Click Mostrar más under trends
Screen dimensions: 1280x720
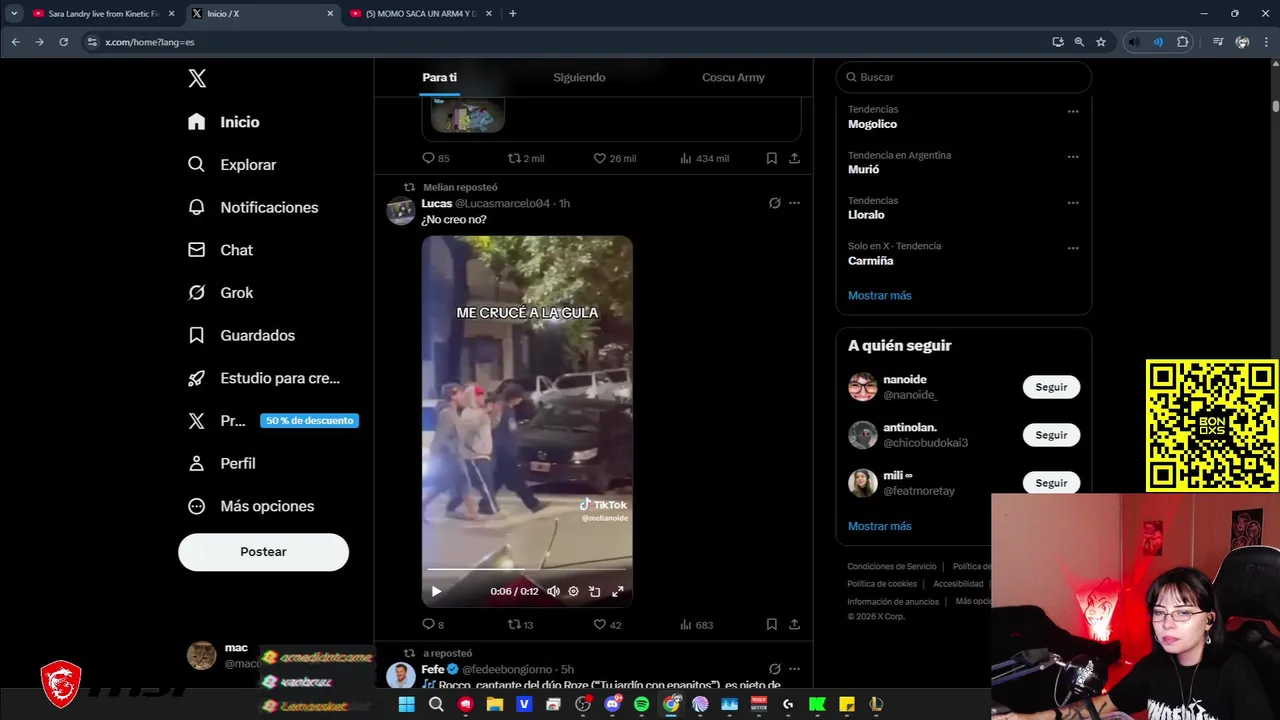880,295
